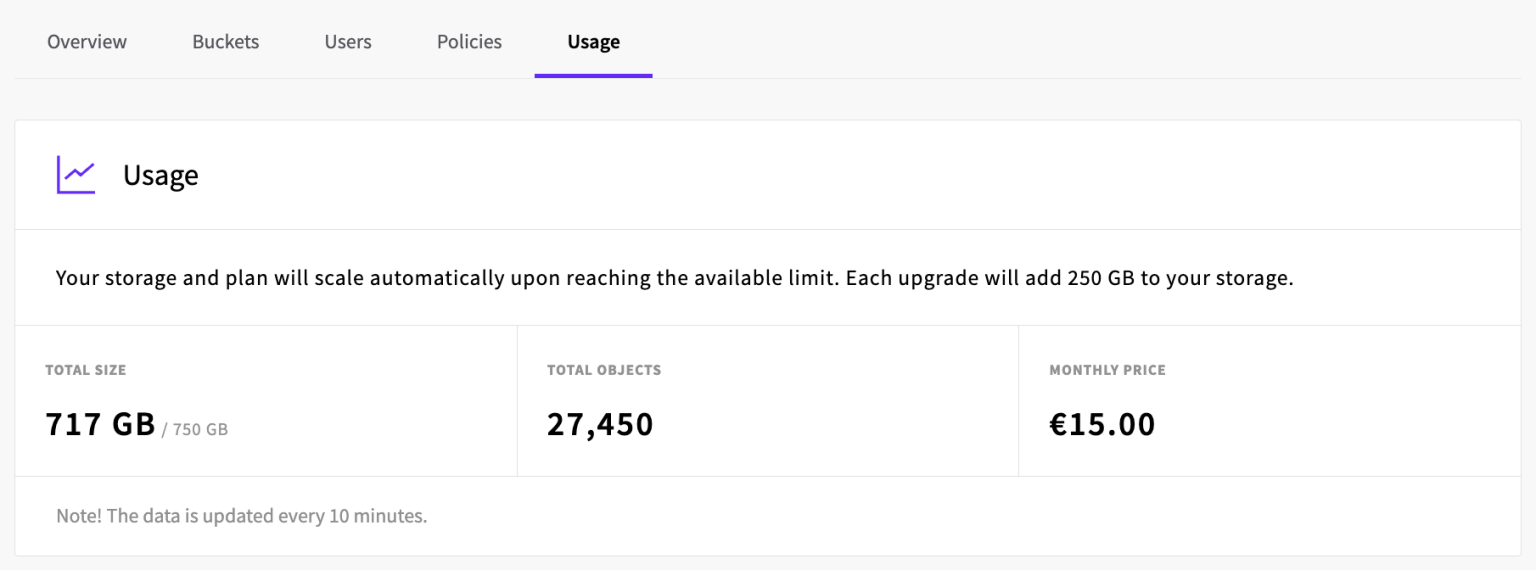The width and height of the screenshot is (1536, 570).
Task: Click the sentence 'Each upgrade will add 250 GB'
Action: (x=1069, y=278)
